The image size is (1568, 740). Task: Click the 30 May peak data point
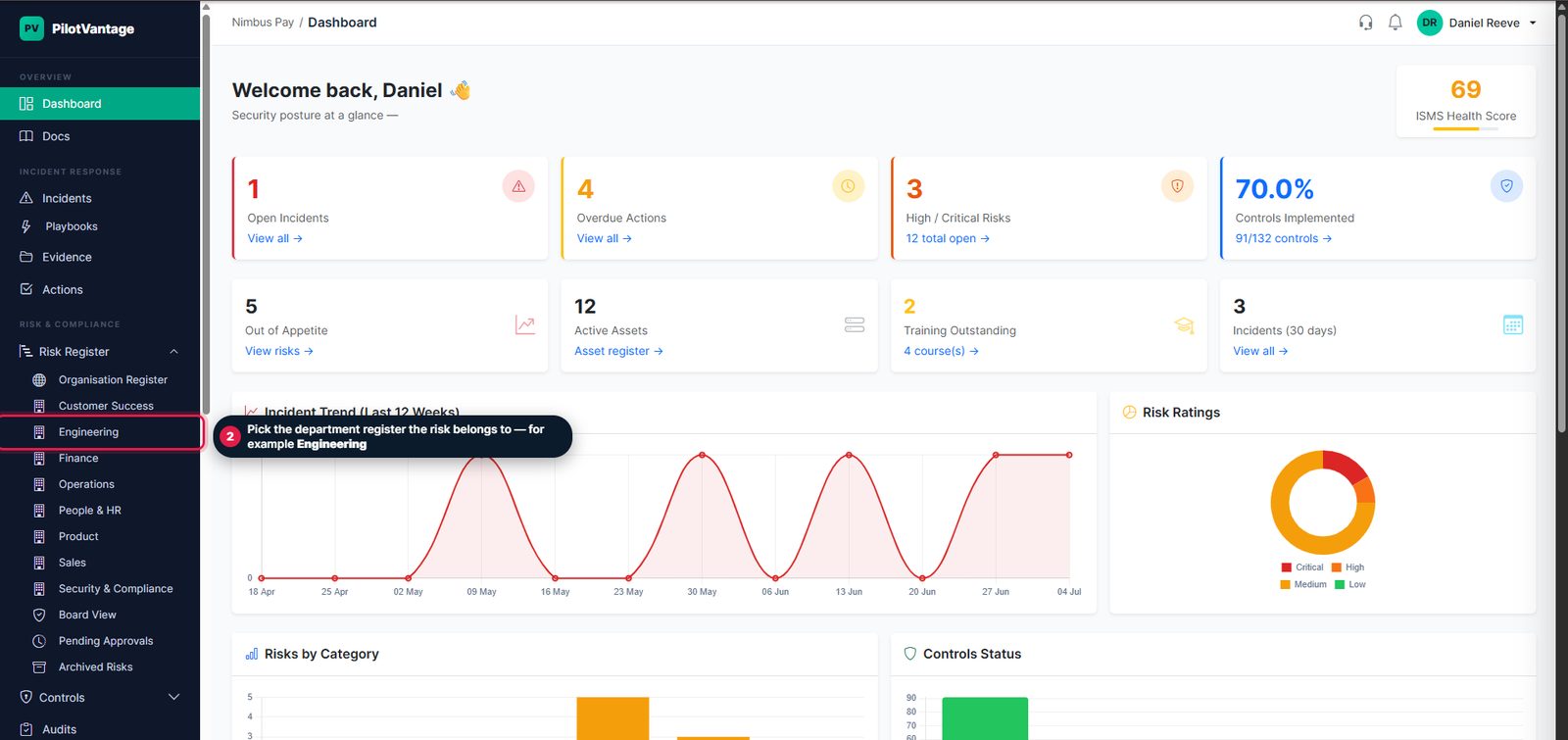702,455
